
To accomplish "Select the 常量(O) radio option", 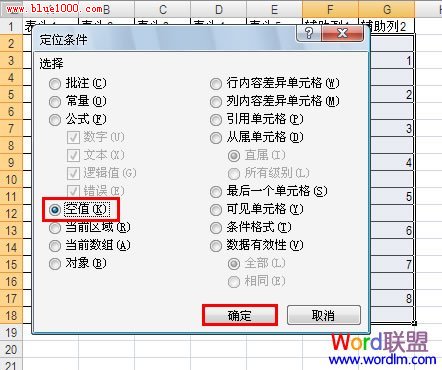I will pos(77,101).
